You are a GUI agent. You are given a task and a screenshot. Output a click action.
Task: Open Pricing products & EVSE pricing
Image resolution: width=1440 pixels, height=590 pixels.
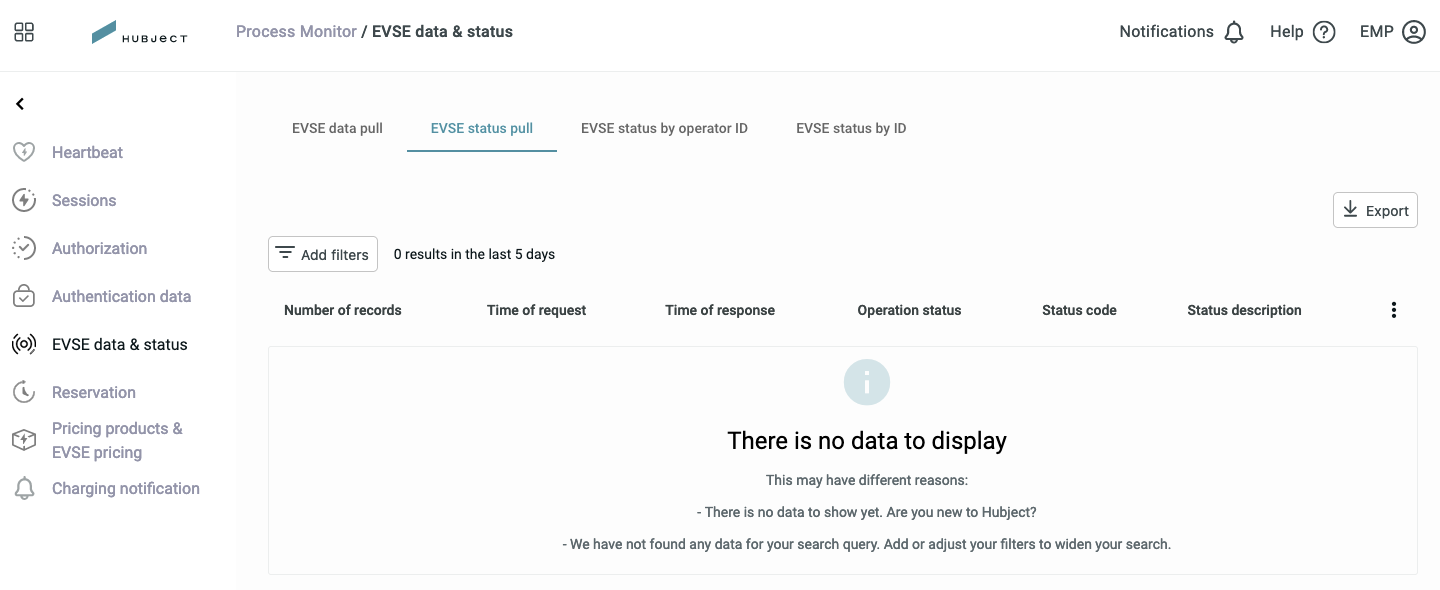click(117, 440)
